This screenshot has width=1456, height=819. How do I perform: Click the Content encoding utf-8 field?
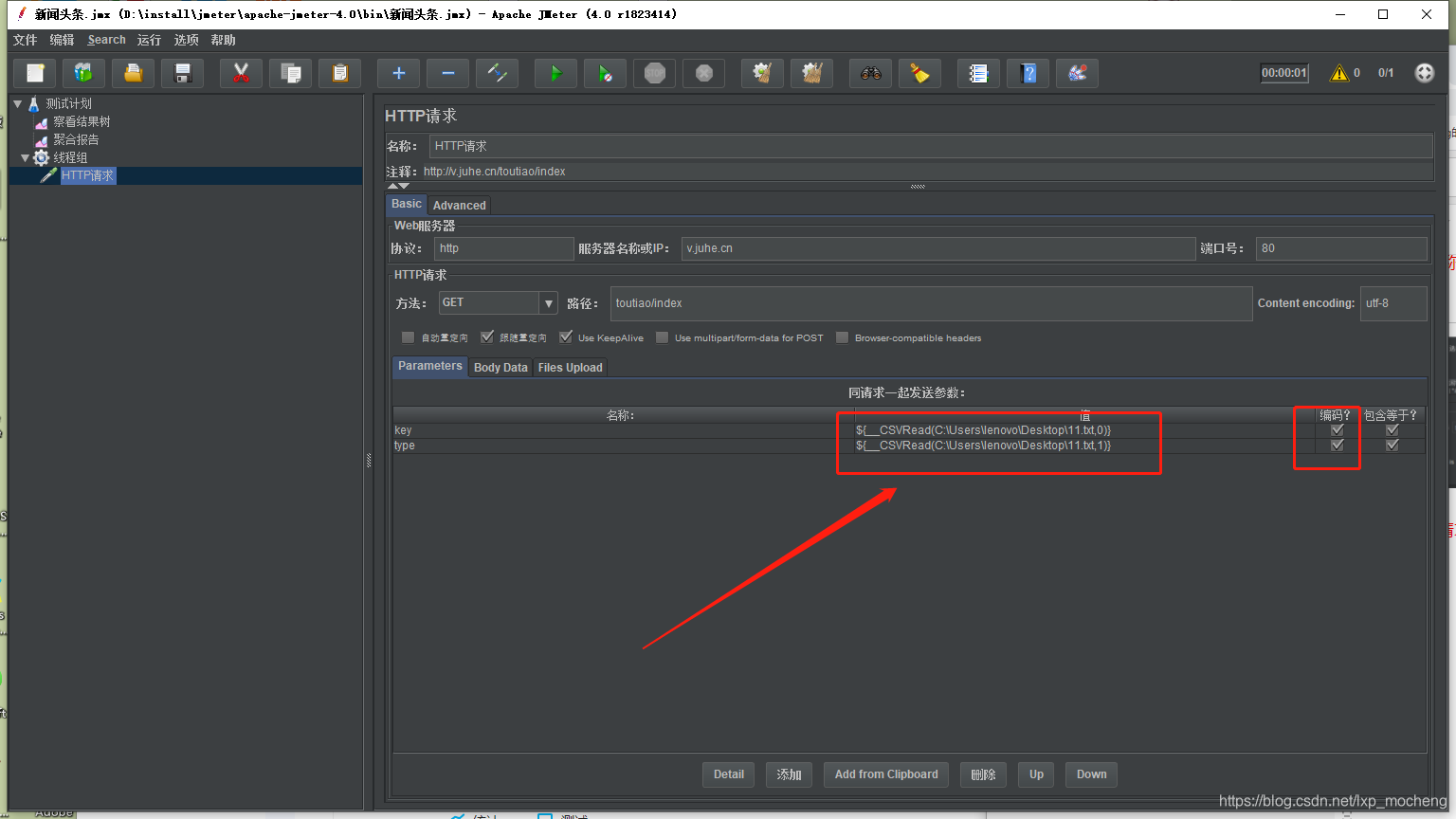coord(1393,303)
